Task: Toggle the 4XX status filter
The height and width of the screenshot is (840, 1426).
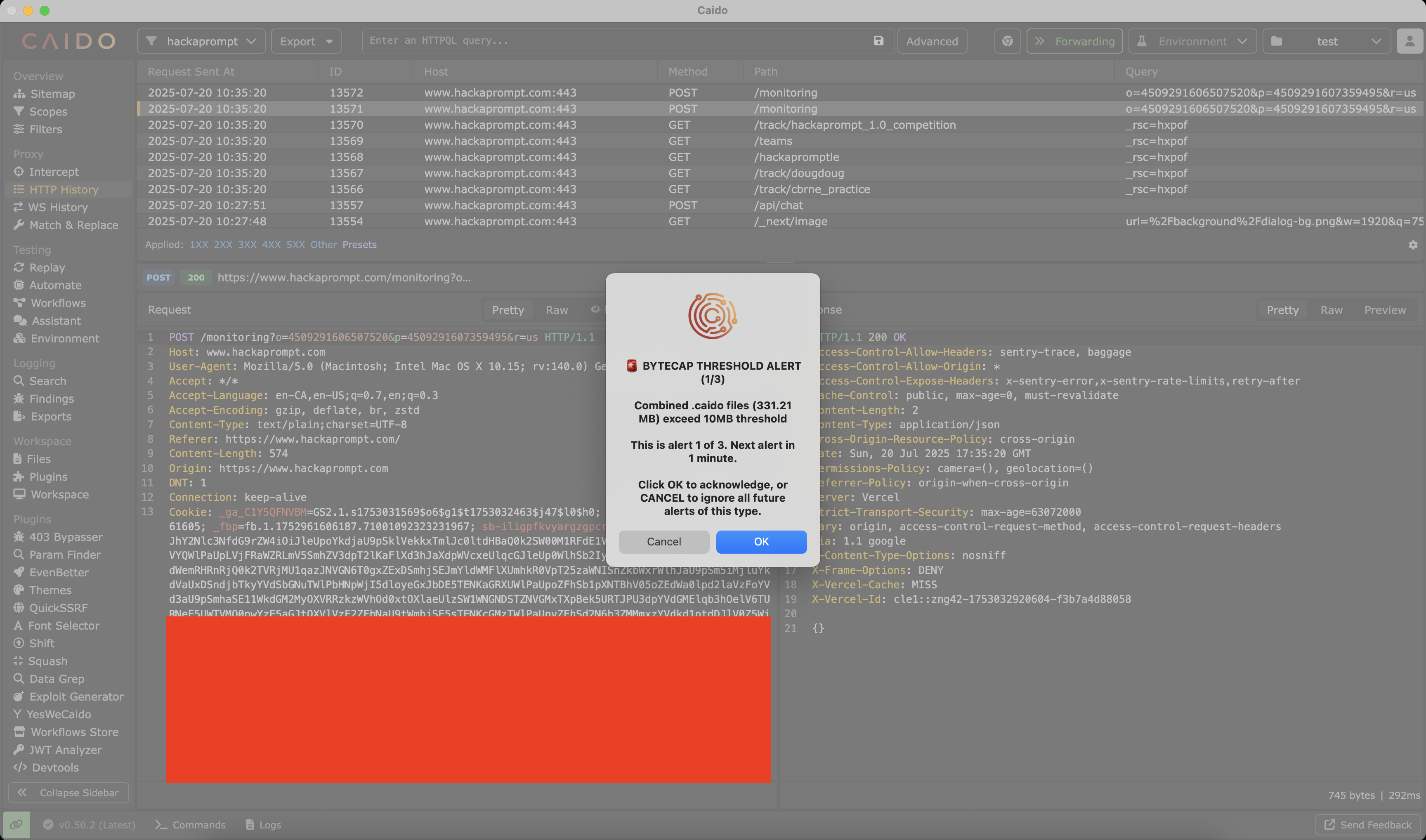Action: [271, 245]
